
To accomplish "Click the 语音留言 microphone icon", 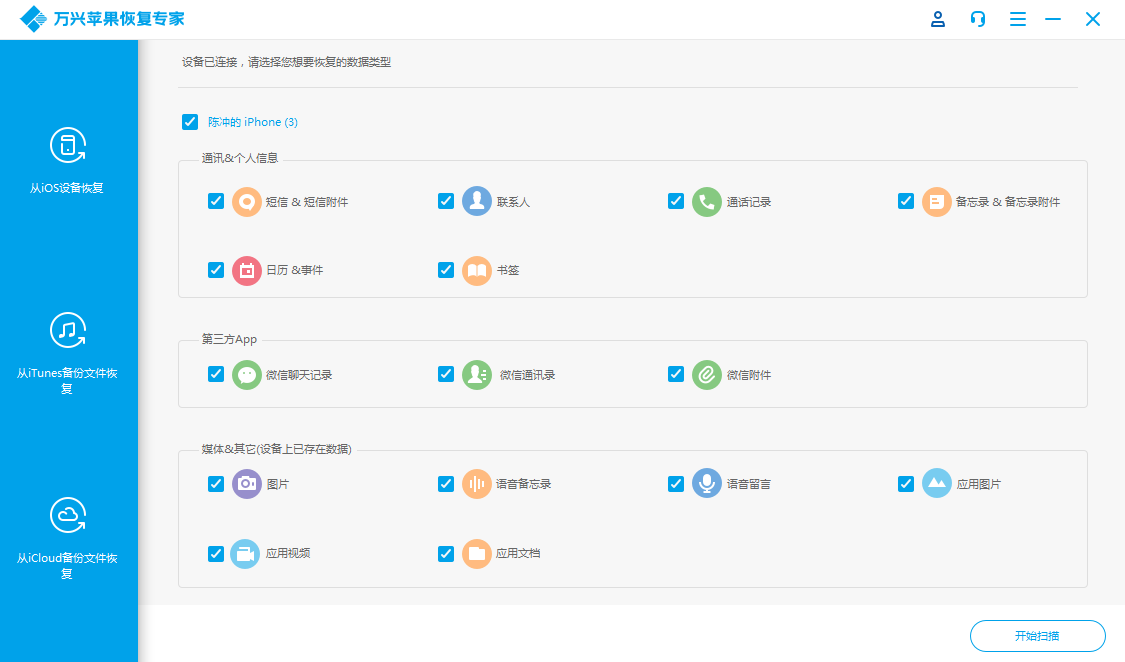I will [x=707, y=484].
